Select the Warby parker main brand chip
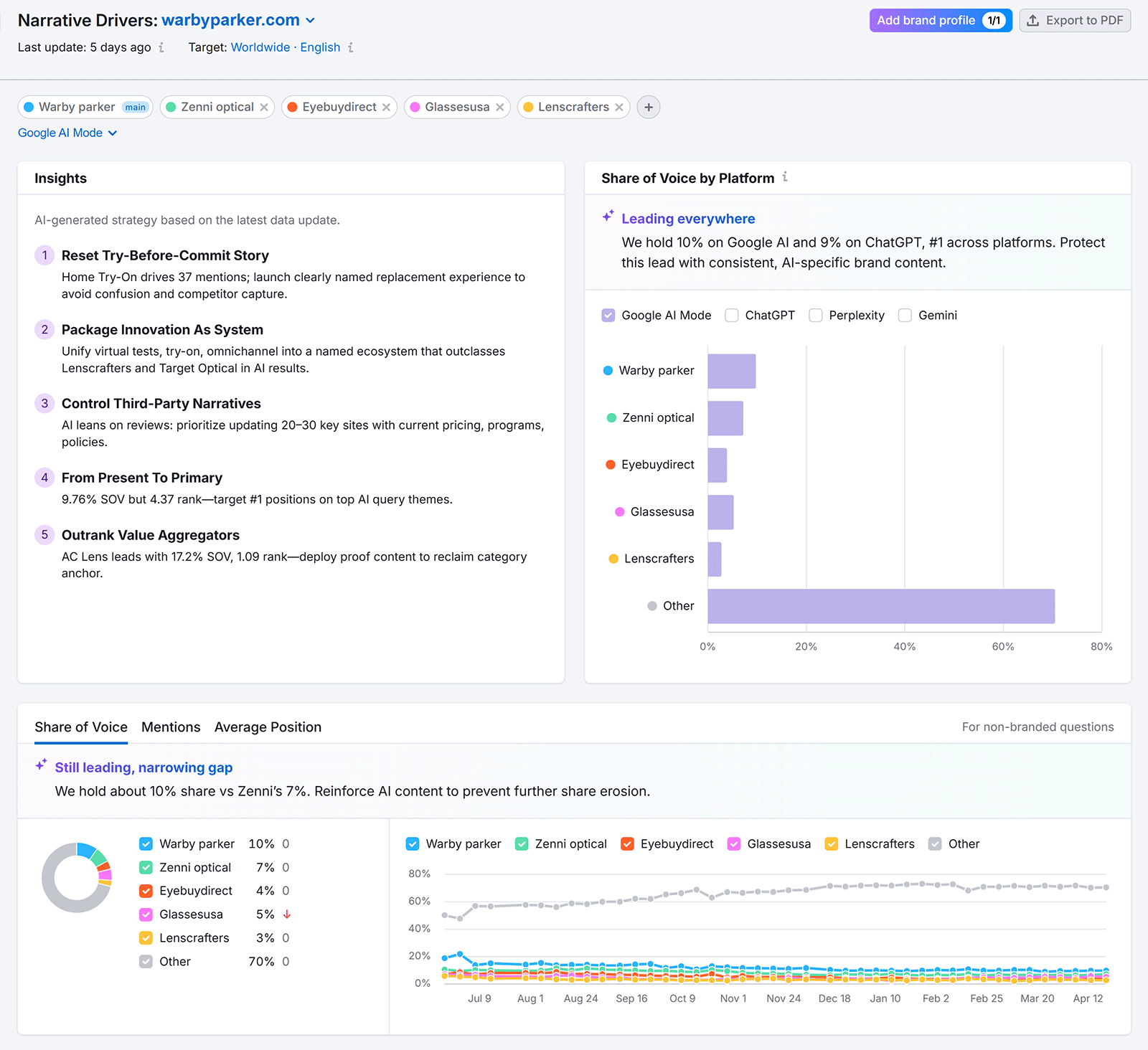The width and height of the screenshot is (1148, 1050). point(85,107)
